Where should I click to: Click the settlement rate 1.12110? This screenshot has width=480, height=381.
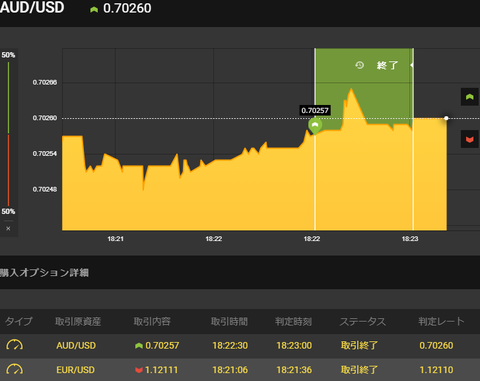tap(436, 370)
